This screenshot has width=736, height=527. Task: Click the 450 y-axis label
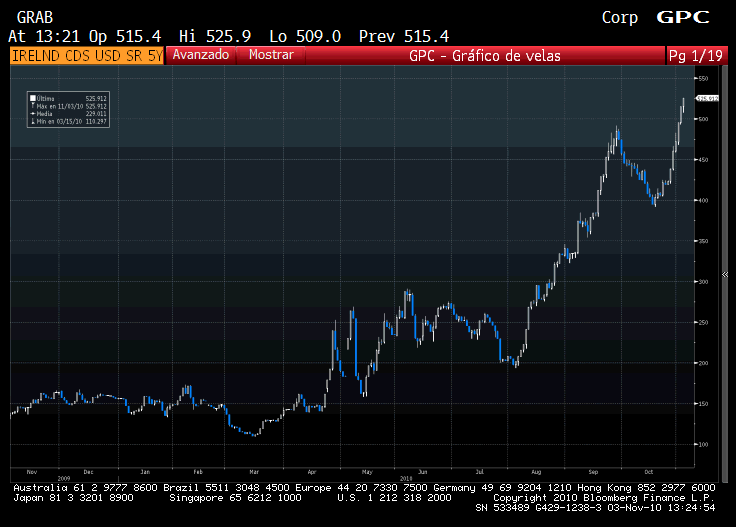(703, 160)
